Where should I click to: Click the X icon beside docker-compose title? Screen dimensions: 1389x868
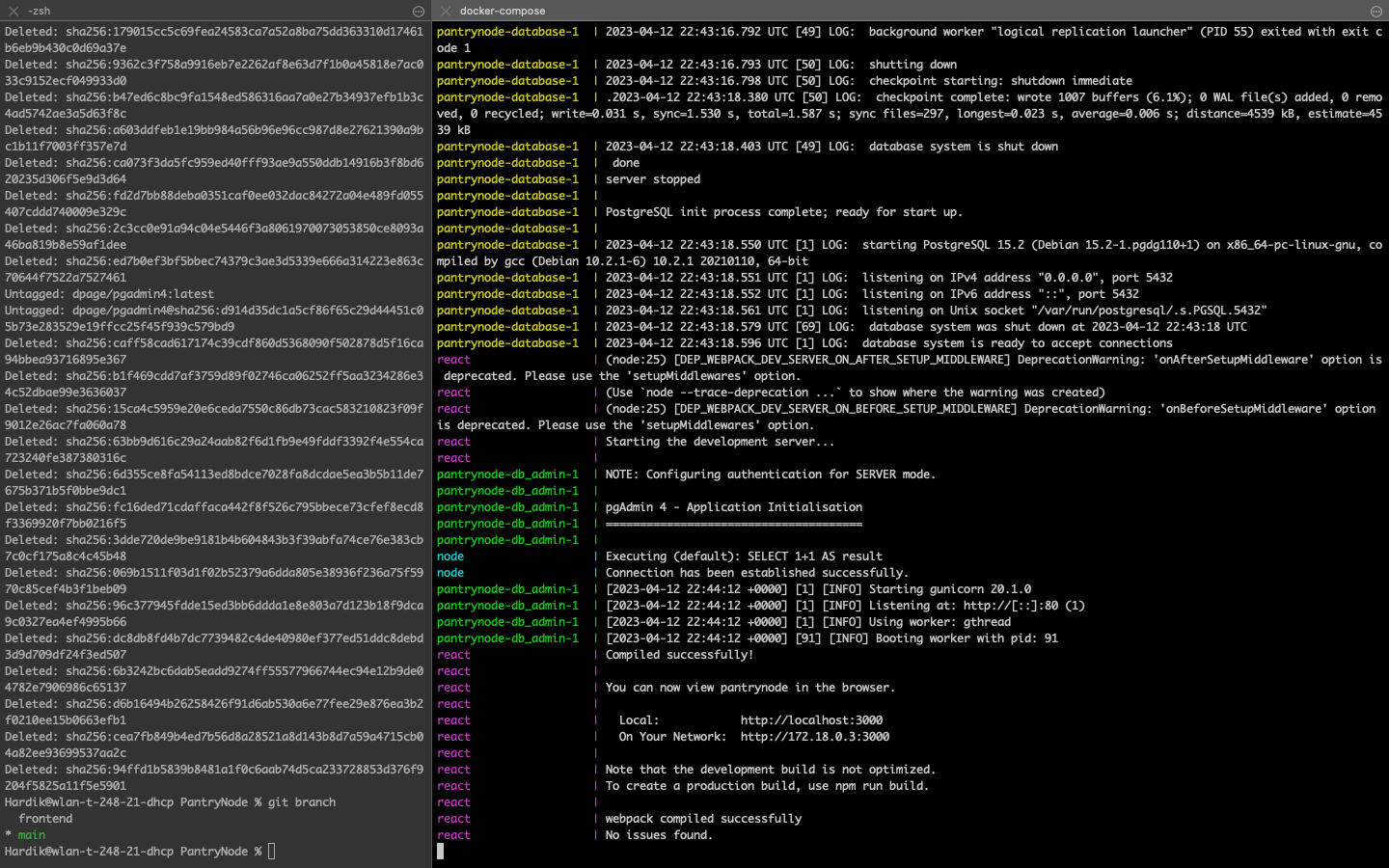pyautogui.click(x=445, y=11)
